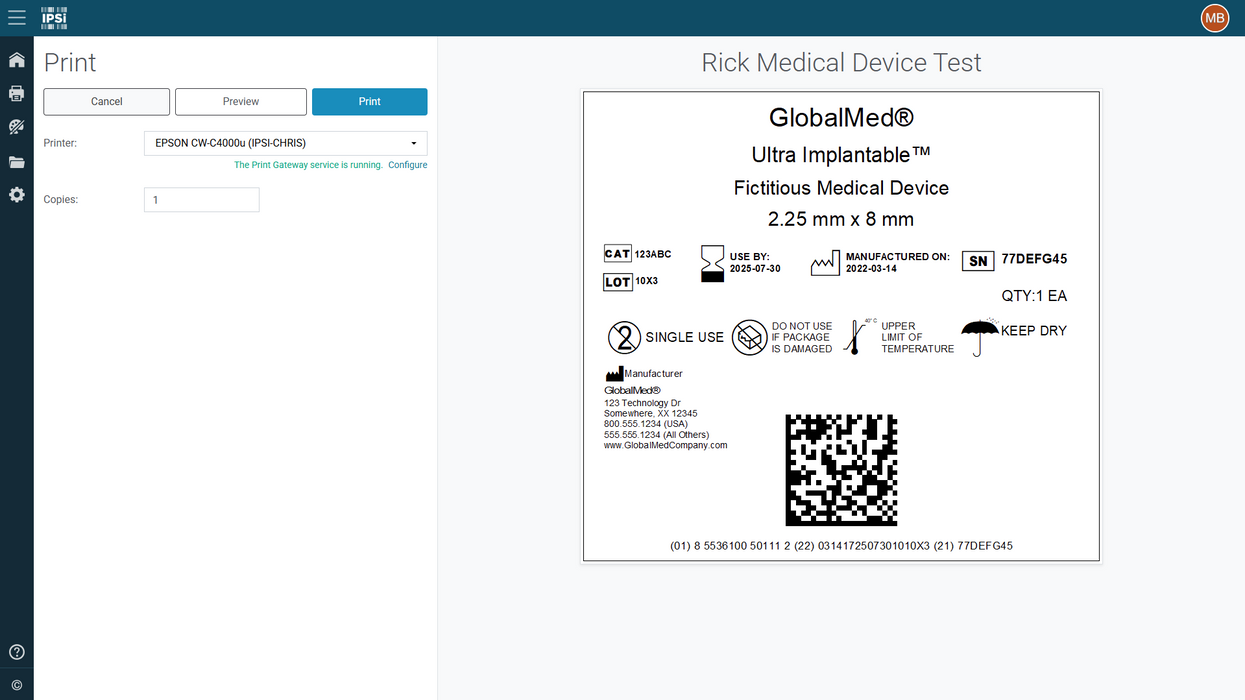Click the label preview DataMatrix barcode
1245x700 pixels.
tap(841, 470)
